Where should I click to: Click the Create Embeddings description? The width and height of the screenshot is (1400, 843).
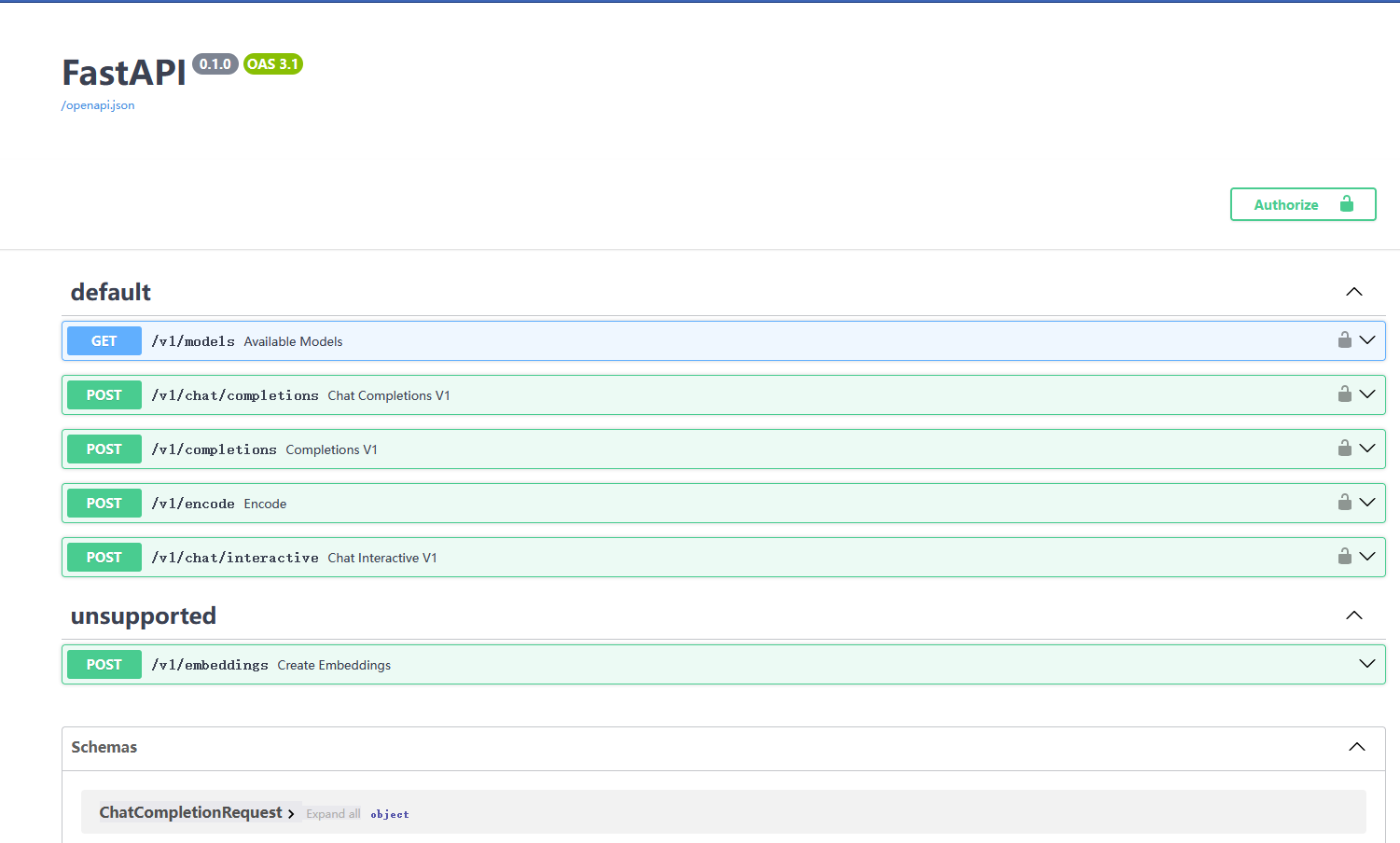point(334,665)
